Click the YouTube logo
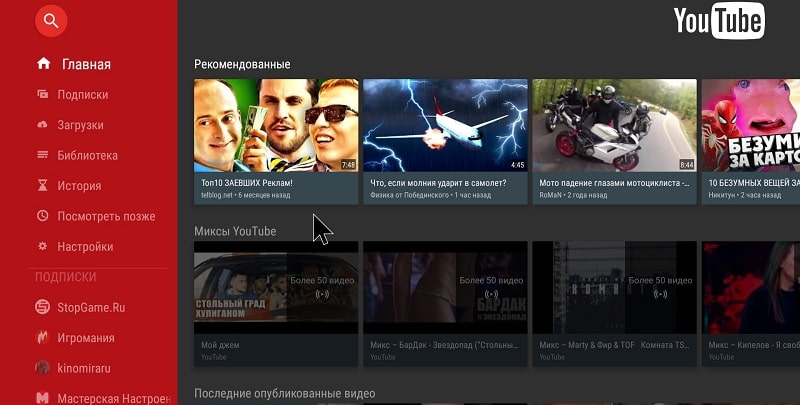The height and width of the screenshot is (405, 800). pyautogui.click(x=718, y=21)
